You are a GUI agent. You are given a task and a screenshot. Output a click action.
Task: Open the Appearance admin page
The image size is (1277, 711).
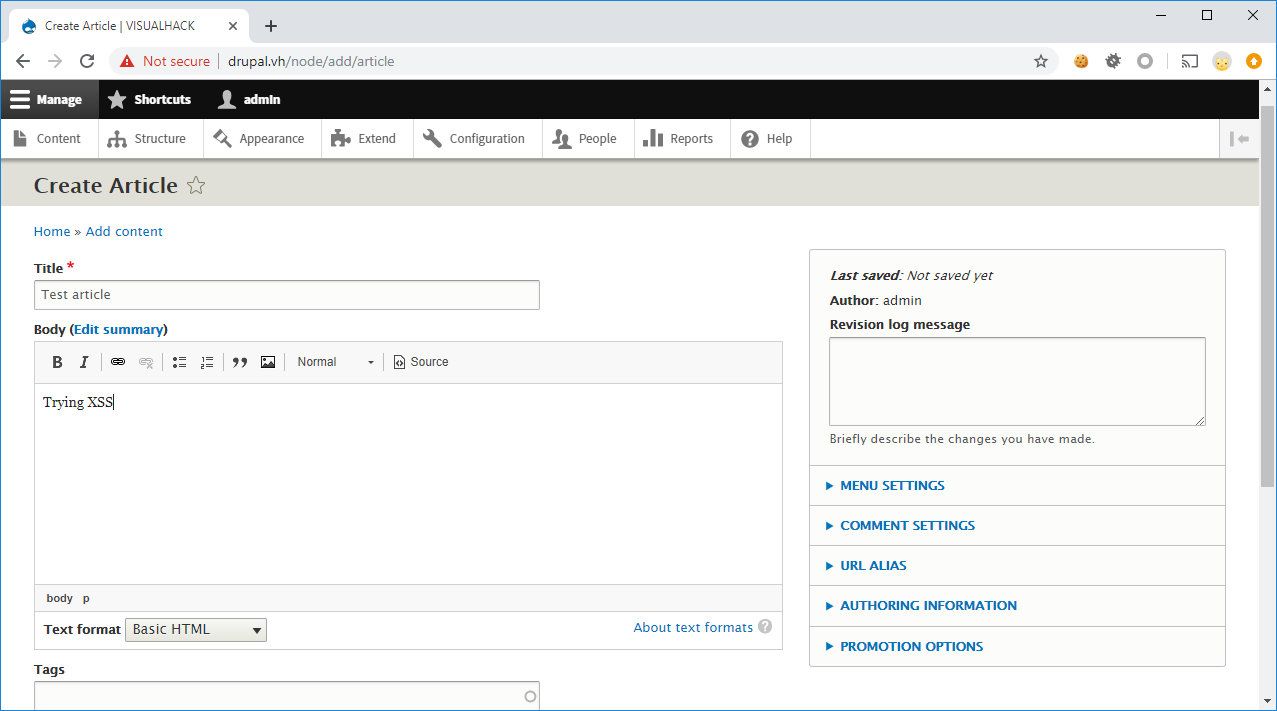tap(262, 139)
